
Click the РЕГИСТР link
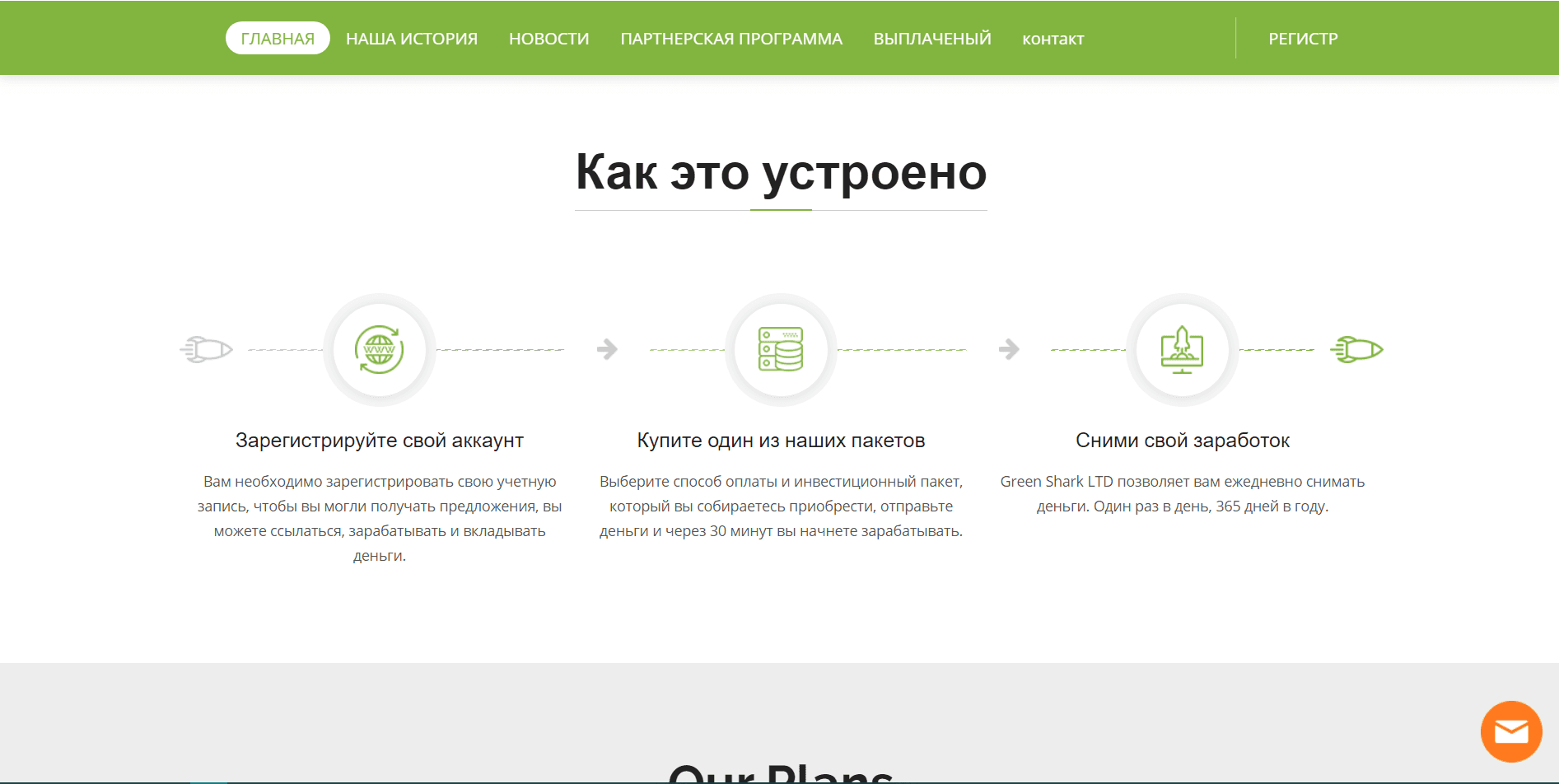coord(1302,38)
